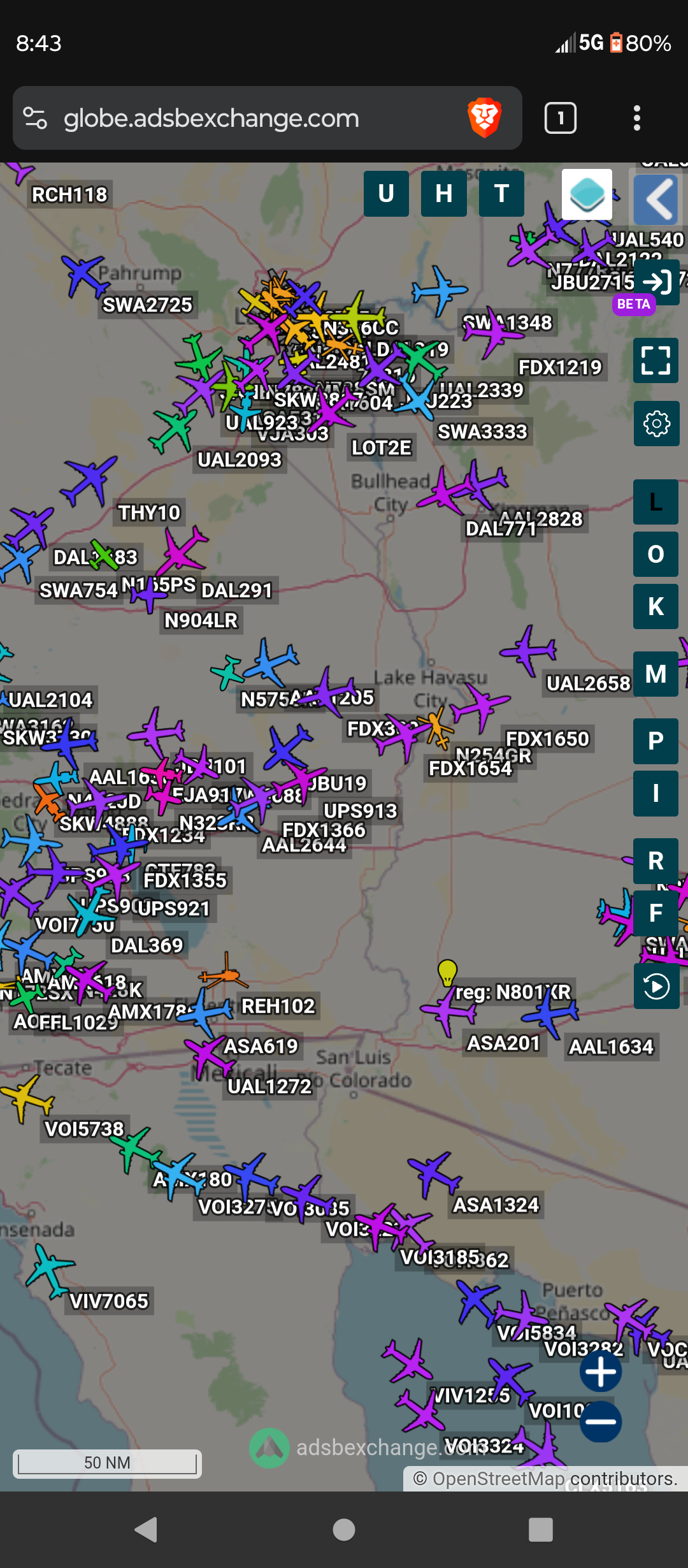Select the yellow balloon N801XR
Image resolution: width=688 pixels, height=1568 pixels.
click(447, 973)
